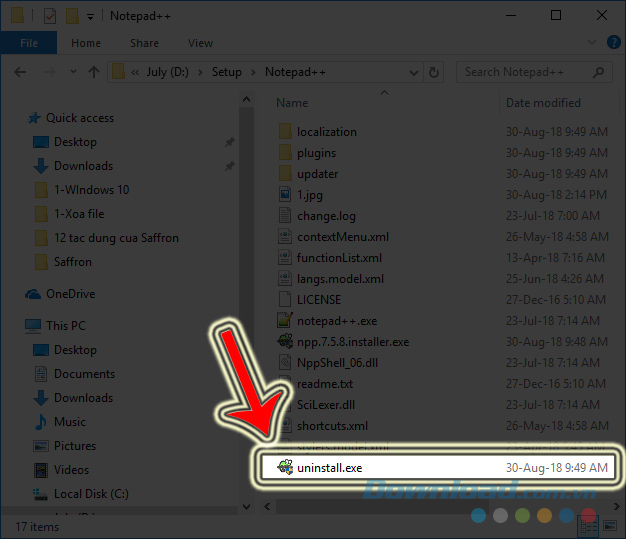Open the address bar history dropdown

pos(414,73)
